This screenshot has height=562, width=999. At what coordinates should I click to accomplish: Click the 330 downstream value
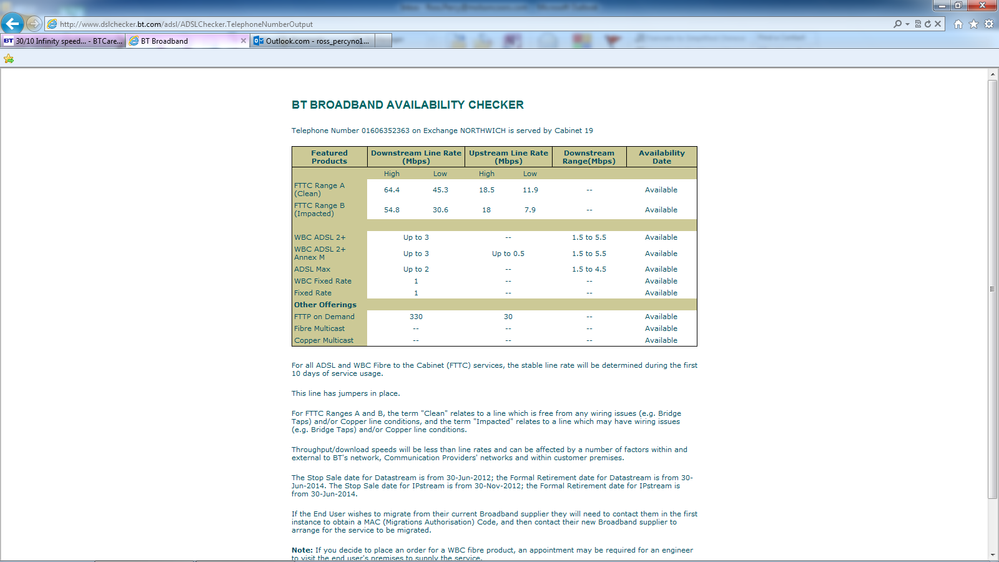[x=416, y=317]
